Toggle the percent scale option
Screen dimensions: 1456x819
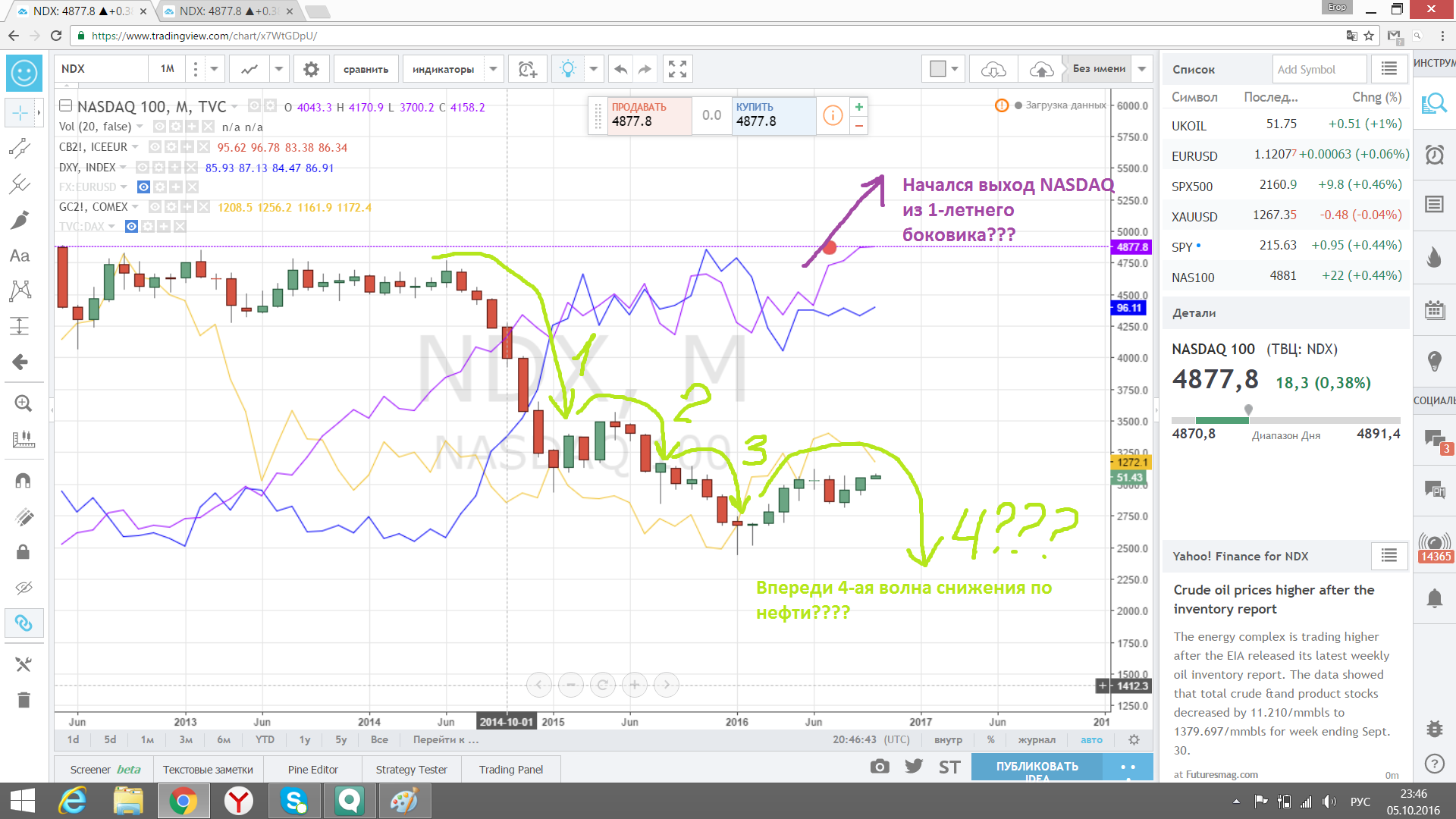[x=990, y=739]
